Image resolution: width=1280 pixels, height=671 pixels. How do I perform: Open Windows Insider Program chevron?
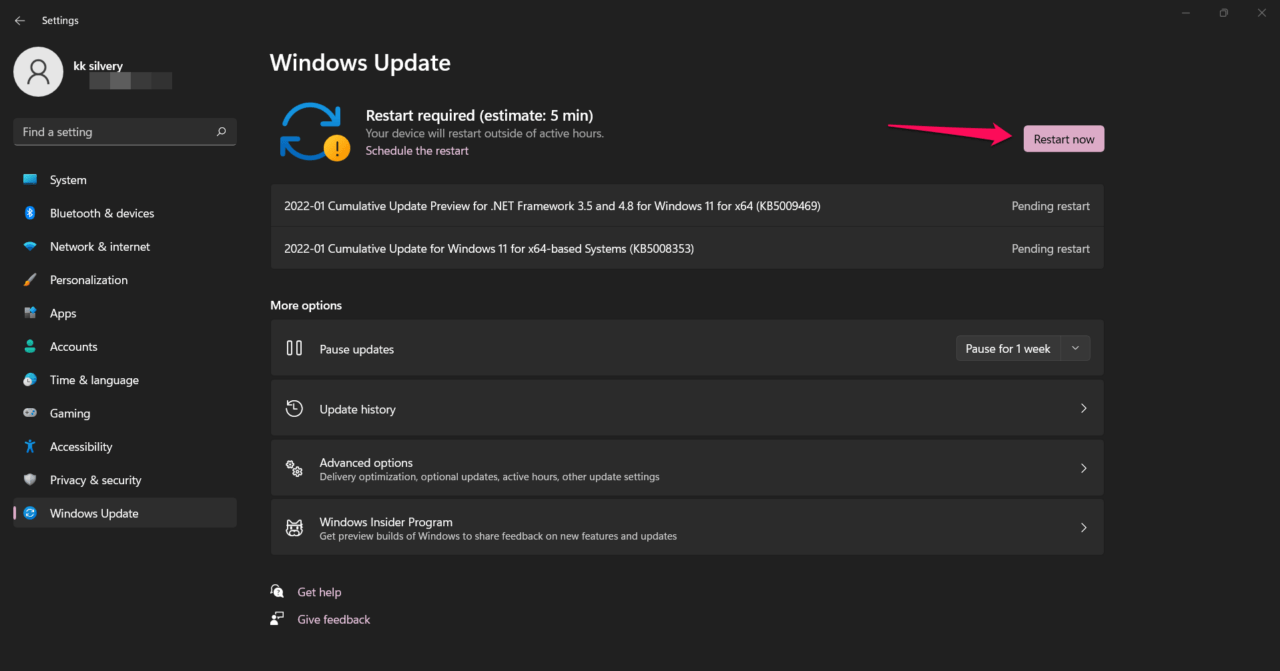[1083, 528]
